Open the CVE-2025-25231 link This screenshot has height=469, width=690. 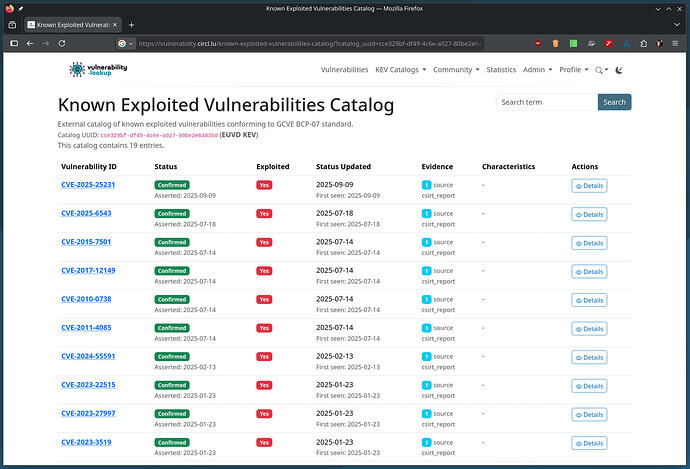pyautogui.click(x=88, y=185)
